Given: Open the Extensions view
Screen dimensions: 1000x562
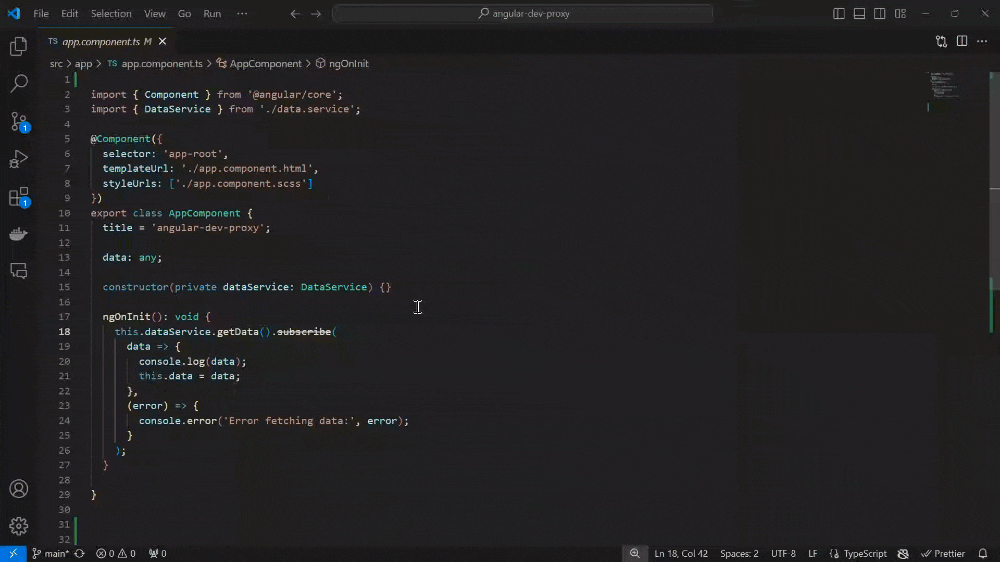Looking at the screenshot, I should pos(18,197).
